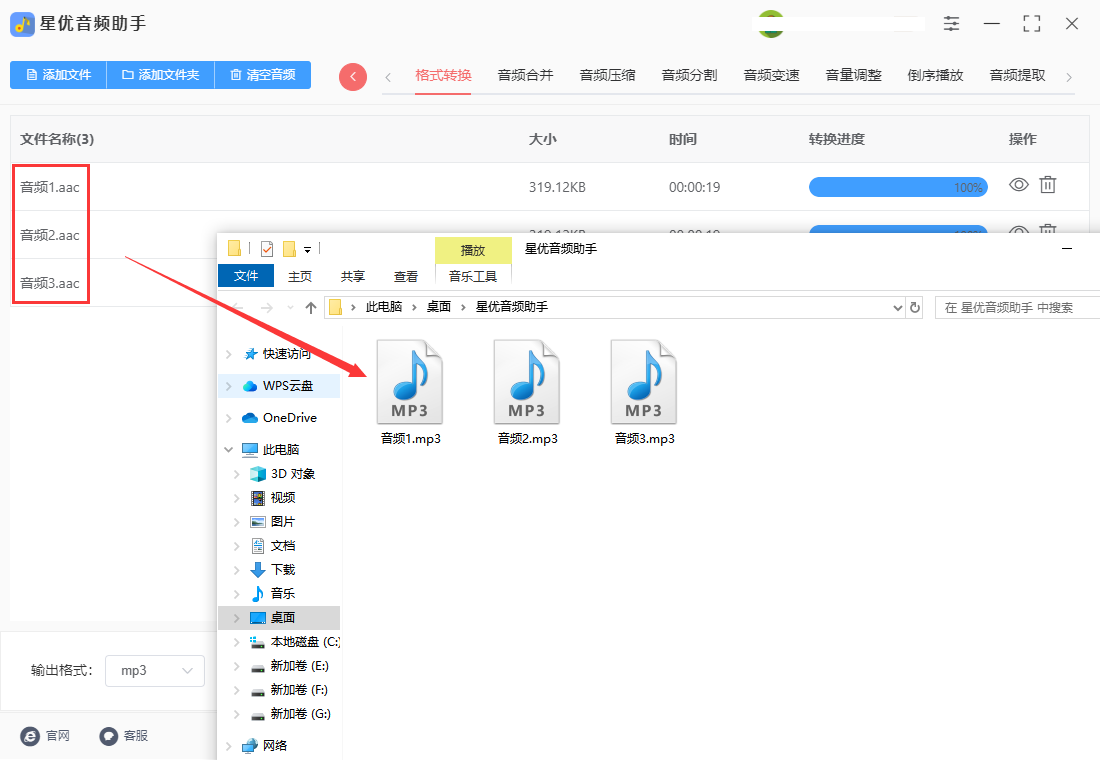This screenshot has height=760, width=1100.
Task: Open the 音频1.mp3 file icon
Action: coord(410,382)
